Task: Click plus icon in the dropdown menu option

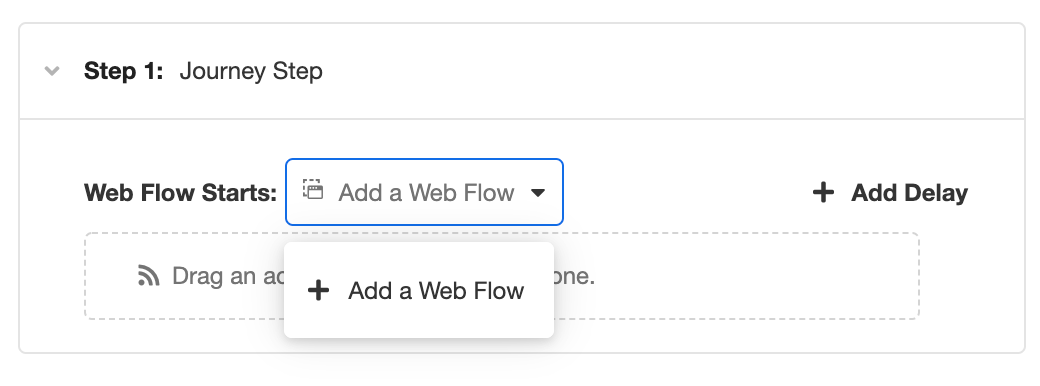Action: [318, 290]
